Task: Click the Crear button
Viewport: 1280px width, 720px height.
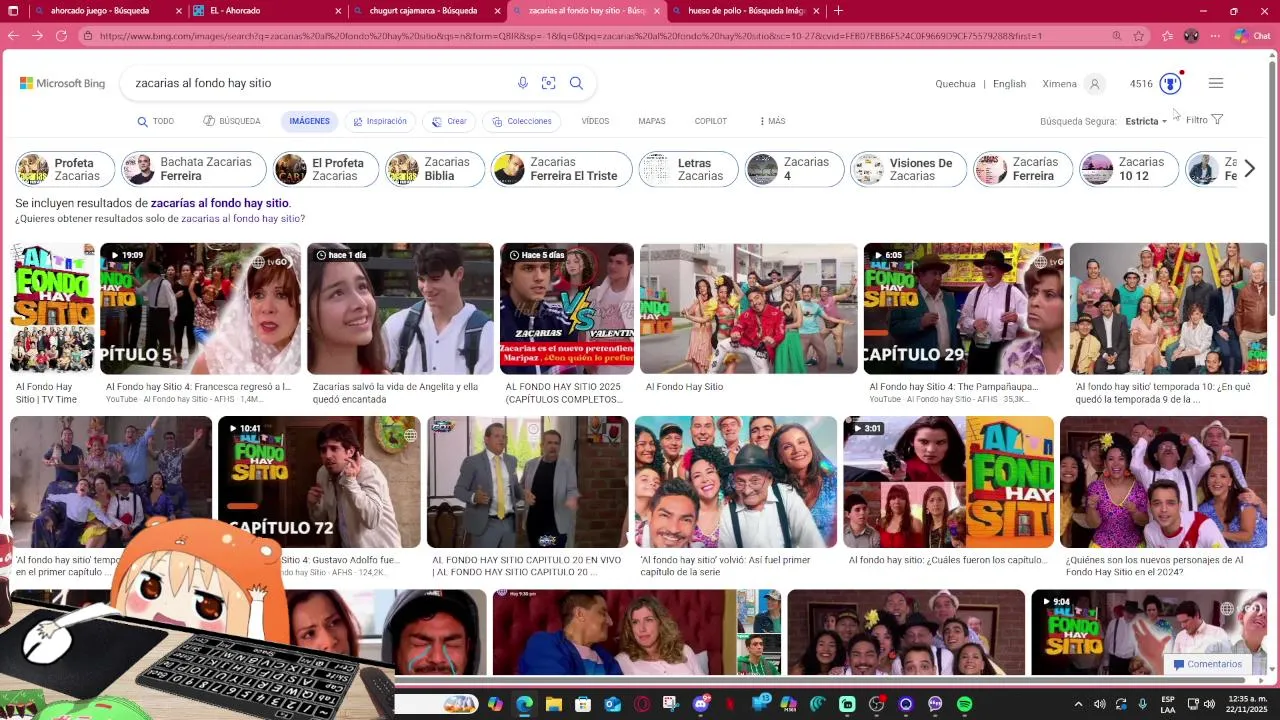Action: point(449,121)
